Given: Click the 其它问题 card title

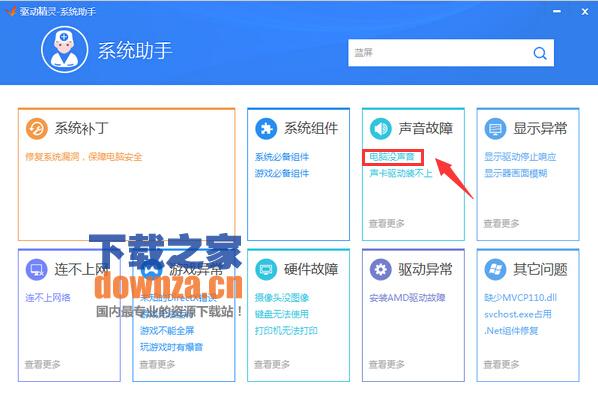Looking at the screenshot, I should [x=540, y=269].
